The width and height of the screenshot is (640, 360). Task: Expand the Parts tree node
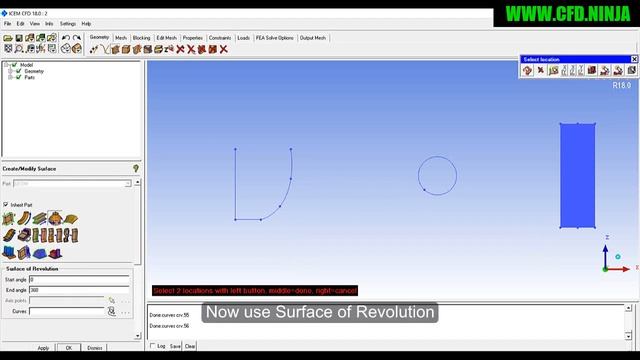coord(10,77)
